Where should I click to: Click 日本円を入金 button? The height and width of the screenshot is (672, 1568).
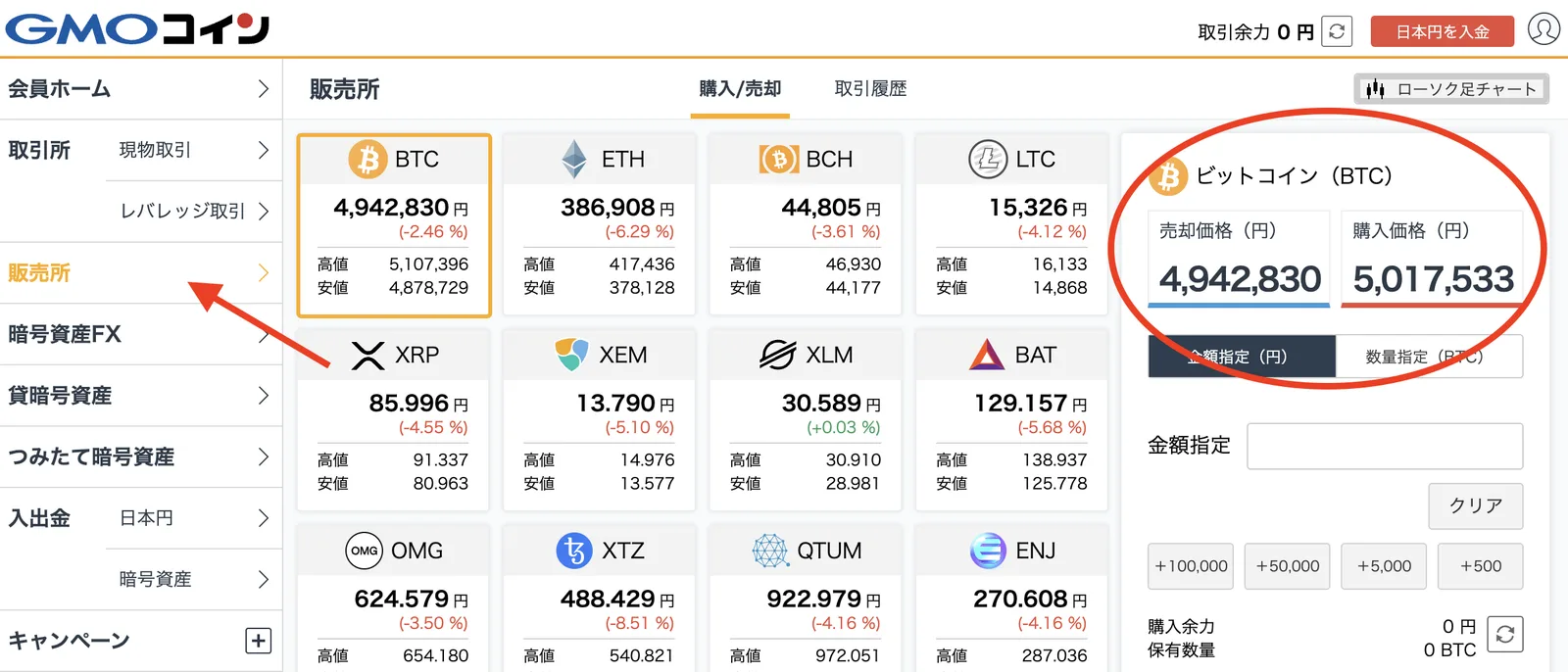click(1442, 31)
